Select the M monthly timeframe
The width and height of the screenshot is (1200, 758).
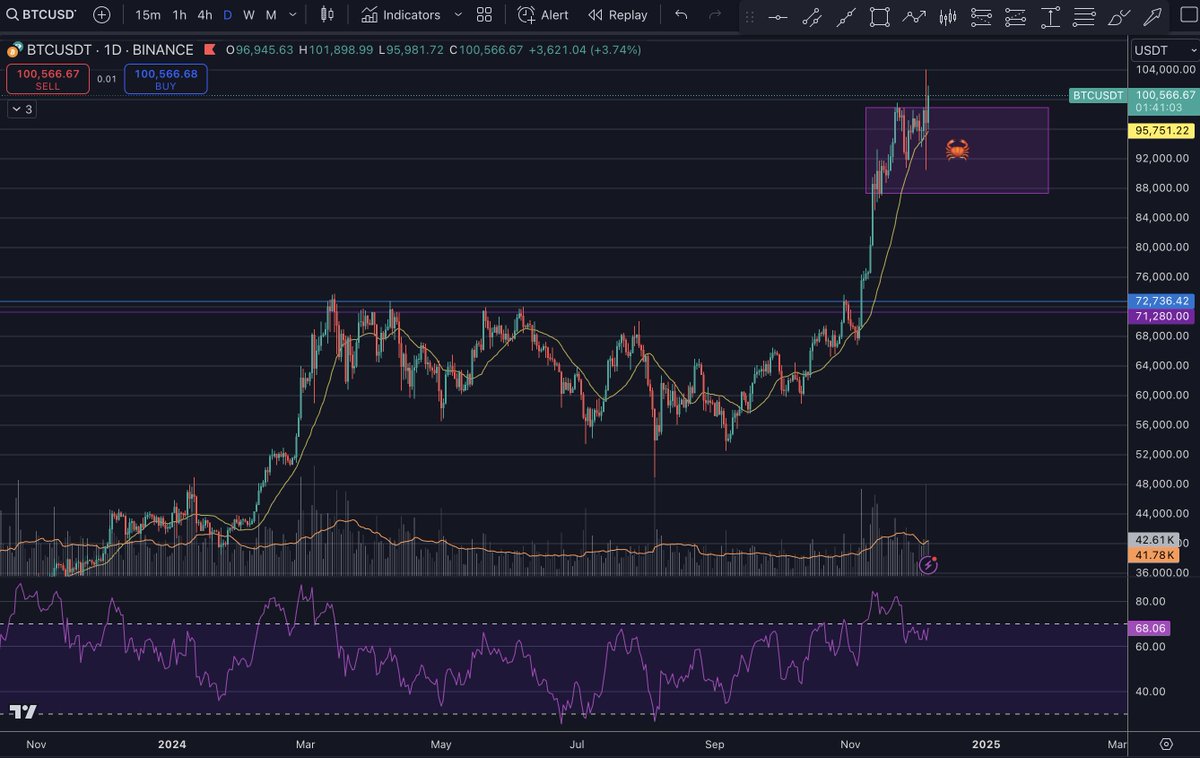(271, 15)
